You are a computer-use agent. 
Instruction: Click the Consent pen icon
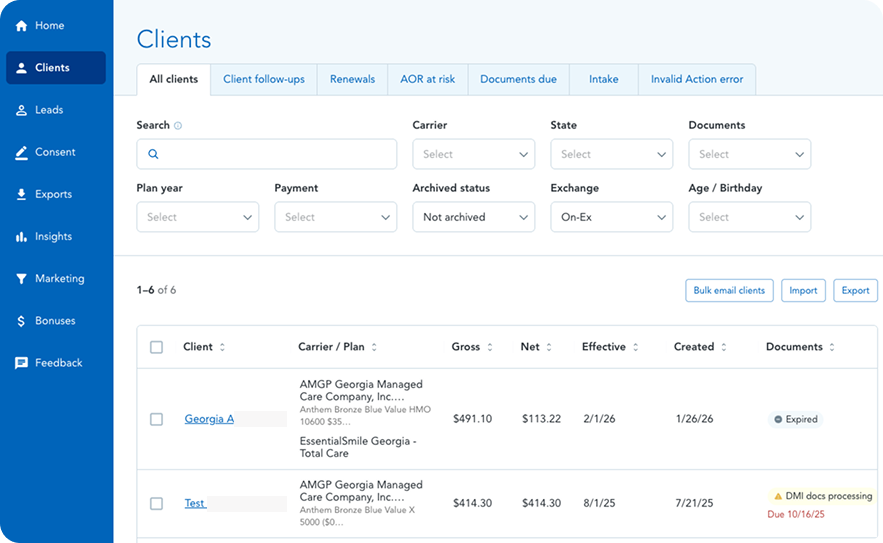coord(21,153)
